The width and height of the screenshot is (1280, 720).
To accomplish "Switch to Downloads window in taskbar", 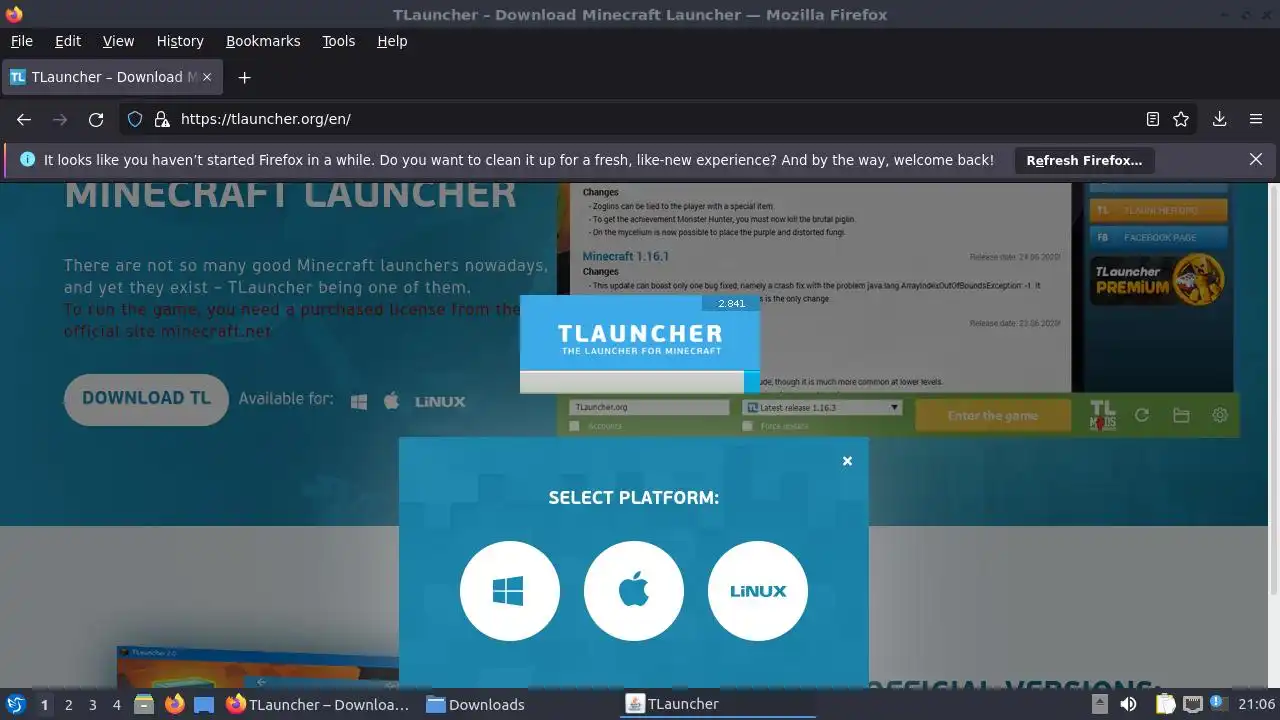I will 475,704.
